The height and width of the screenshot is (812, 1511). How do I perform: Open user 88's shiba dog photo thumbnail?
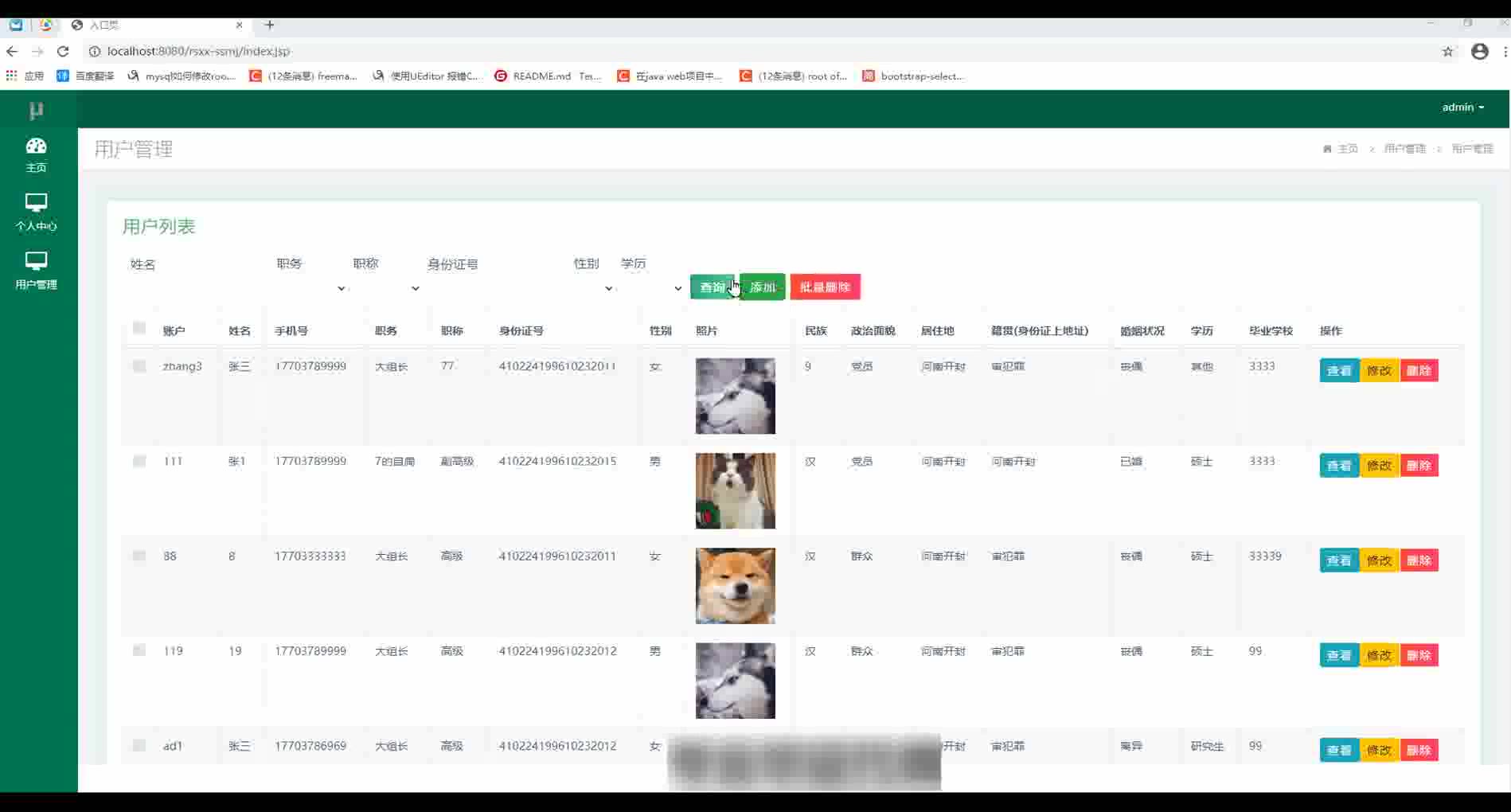[x=736, y=586]
